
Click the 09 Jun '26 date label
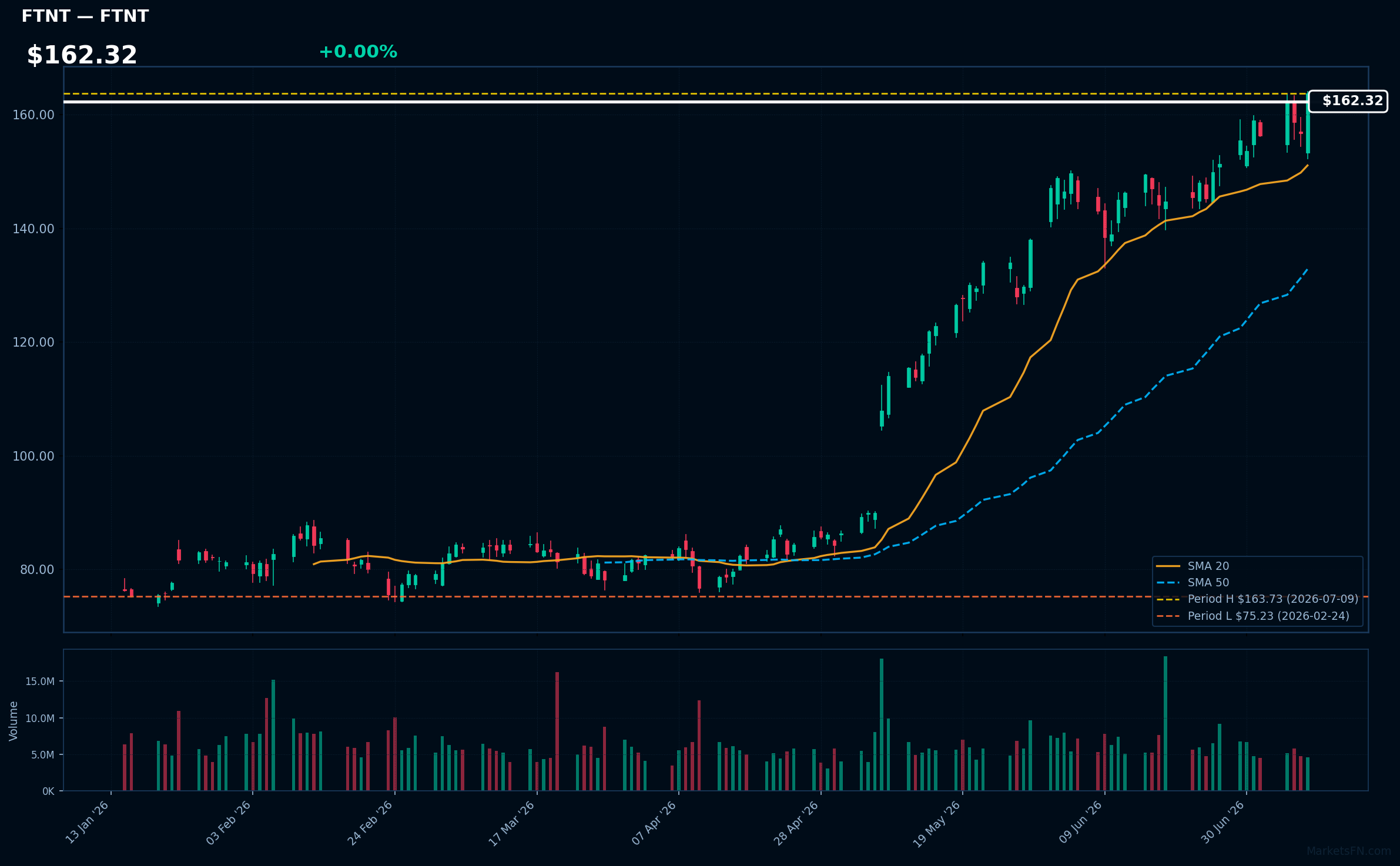click(x=1081, y=823)
